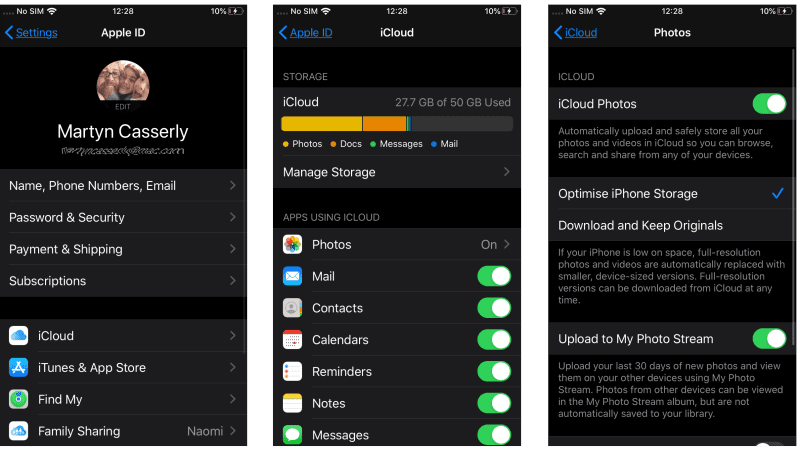Tap the battery icon in the iCloud screen status bar
800x450 pixels.
coord(510,11)
